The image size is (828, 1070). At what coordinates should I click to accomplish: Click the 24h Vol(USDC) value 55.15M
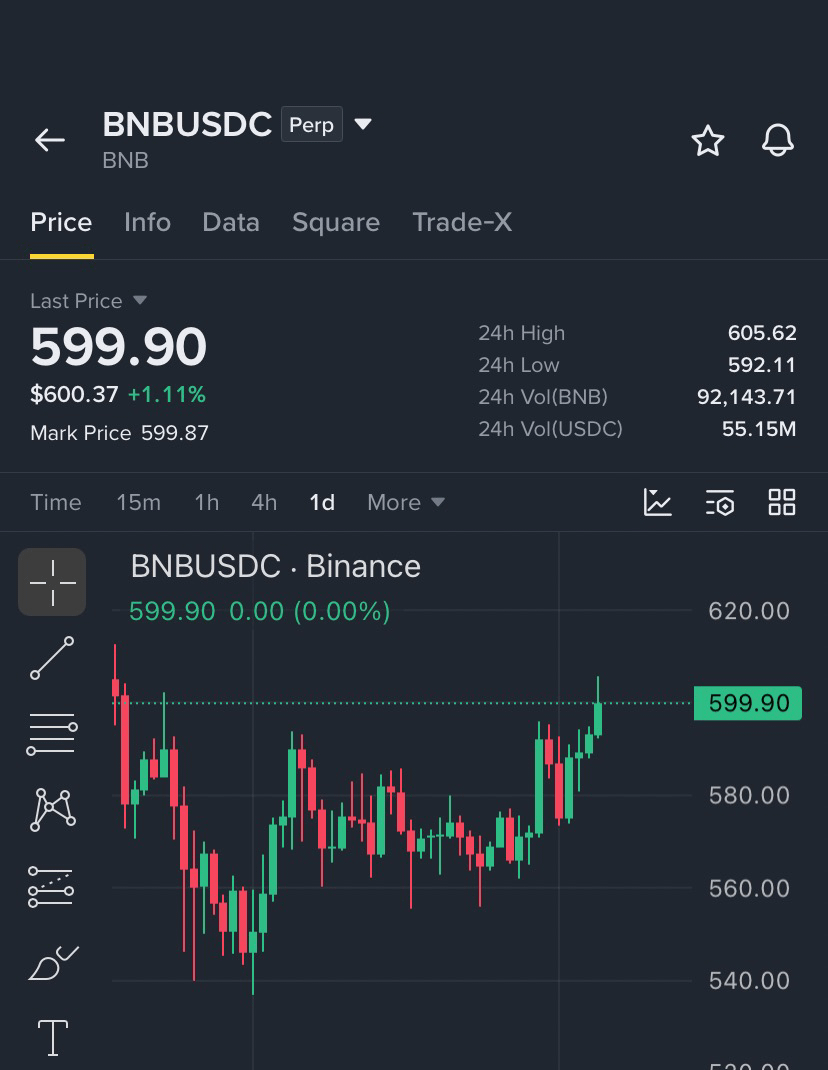tap(759, 429)
